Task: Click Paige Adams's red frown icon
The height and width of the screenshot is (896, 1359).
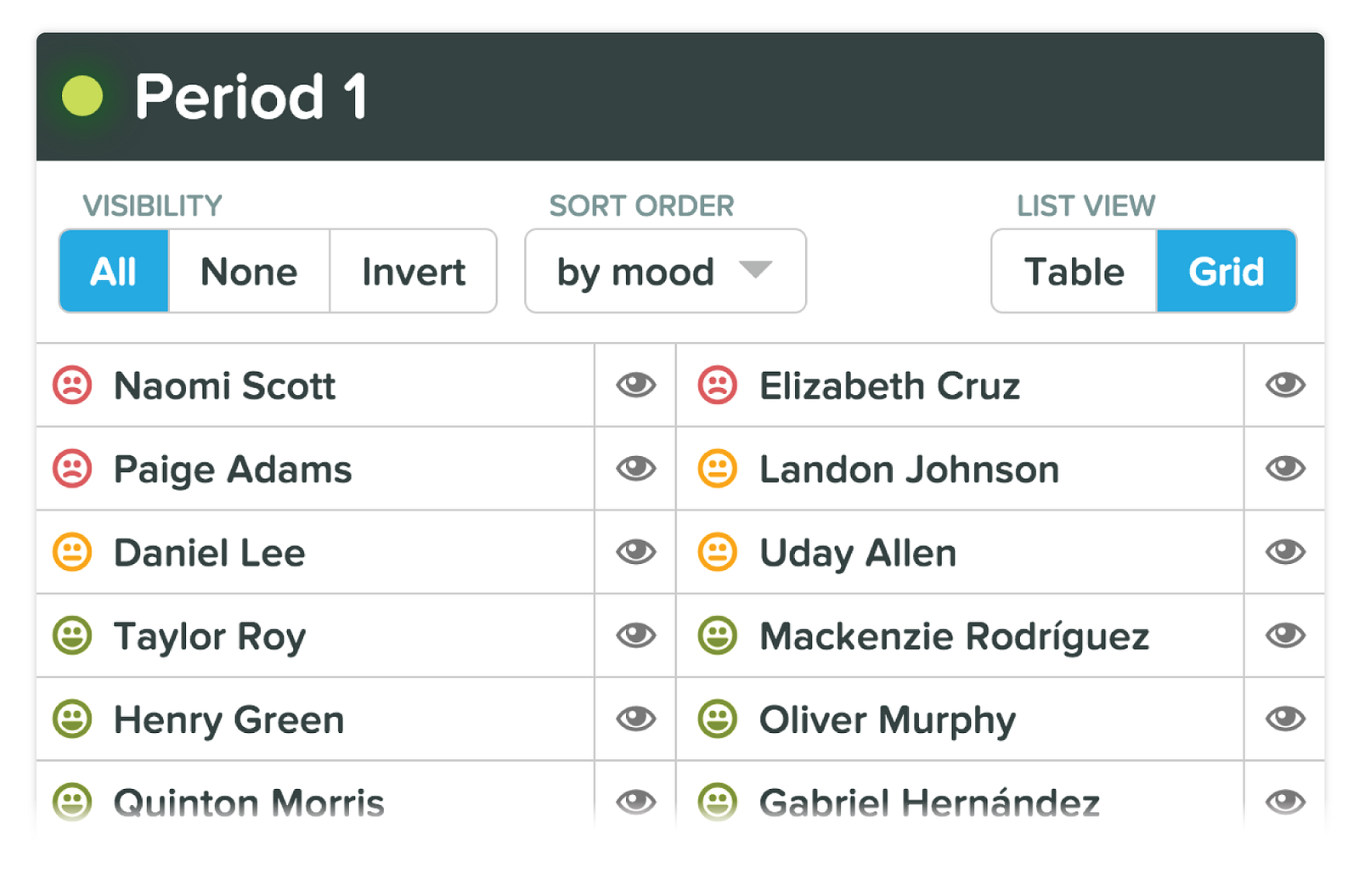Action: [x=72, y=468]
